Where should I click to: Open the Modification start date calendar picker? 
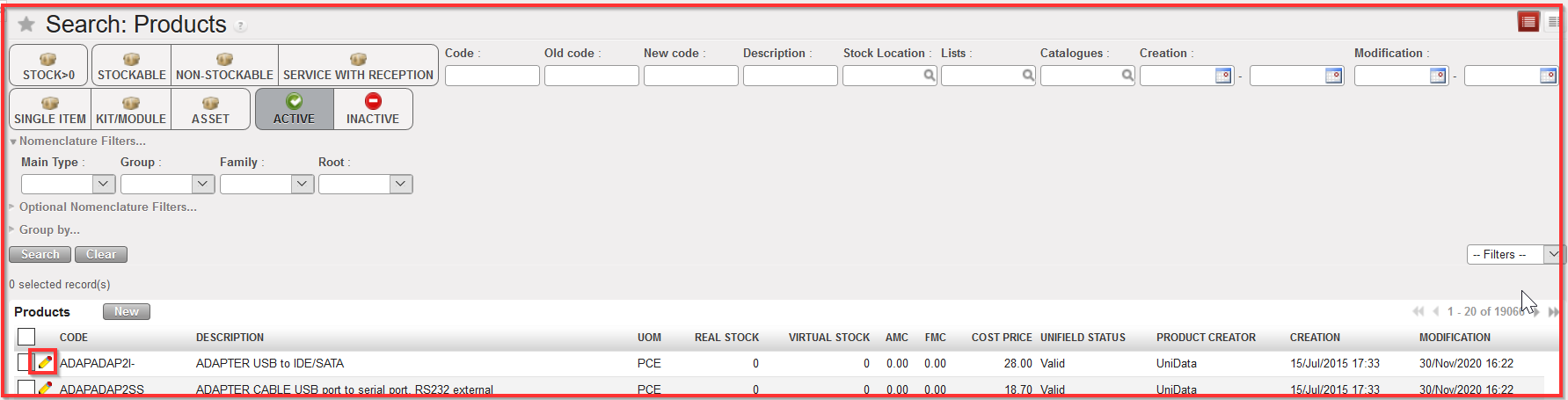[1437, 76]
